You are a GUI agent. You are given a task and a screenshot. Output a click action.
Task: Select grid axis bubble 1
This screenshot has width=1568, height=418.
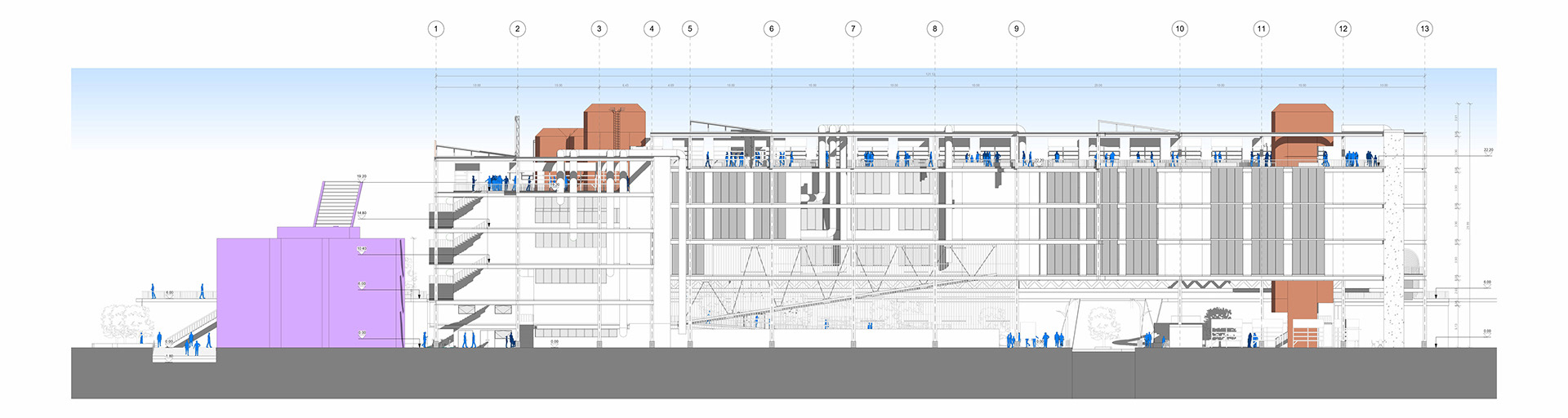436,29
